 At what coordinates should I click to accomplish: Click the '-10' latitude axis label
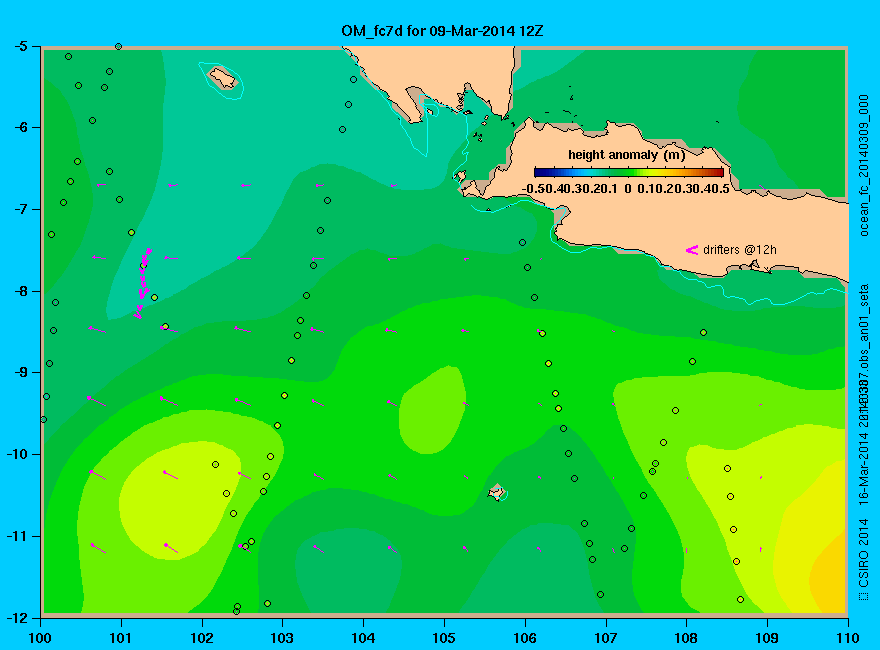(17, 454)
